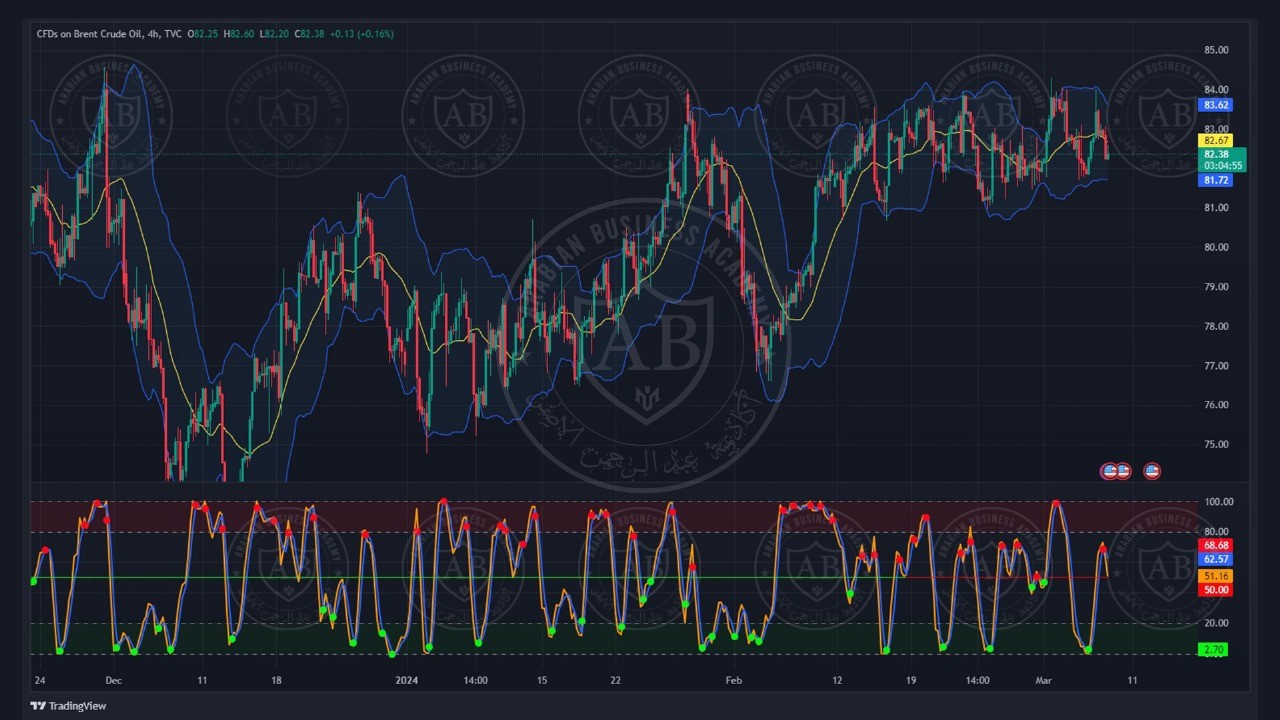Click the 77.00 price scale label
The width and height of the screenshot is (1280, 720).
coord(1216,366)
